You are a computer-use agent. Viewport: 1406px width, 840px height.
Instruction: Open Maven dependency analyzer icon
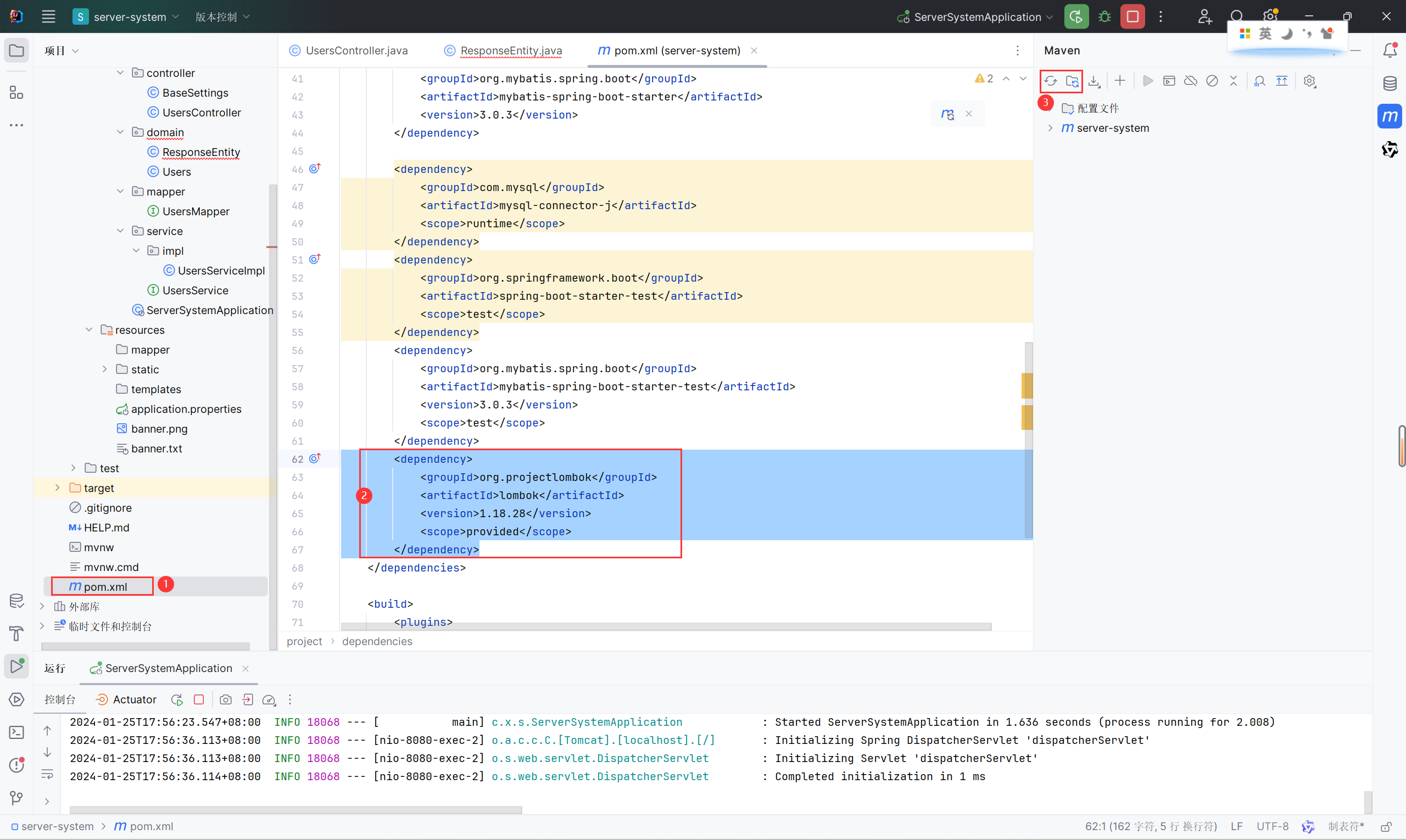coord(1260,81)
